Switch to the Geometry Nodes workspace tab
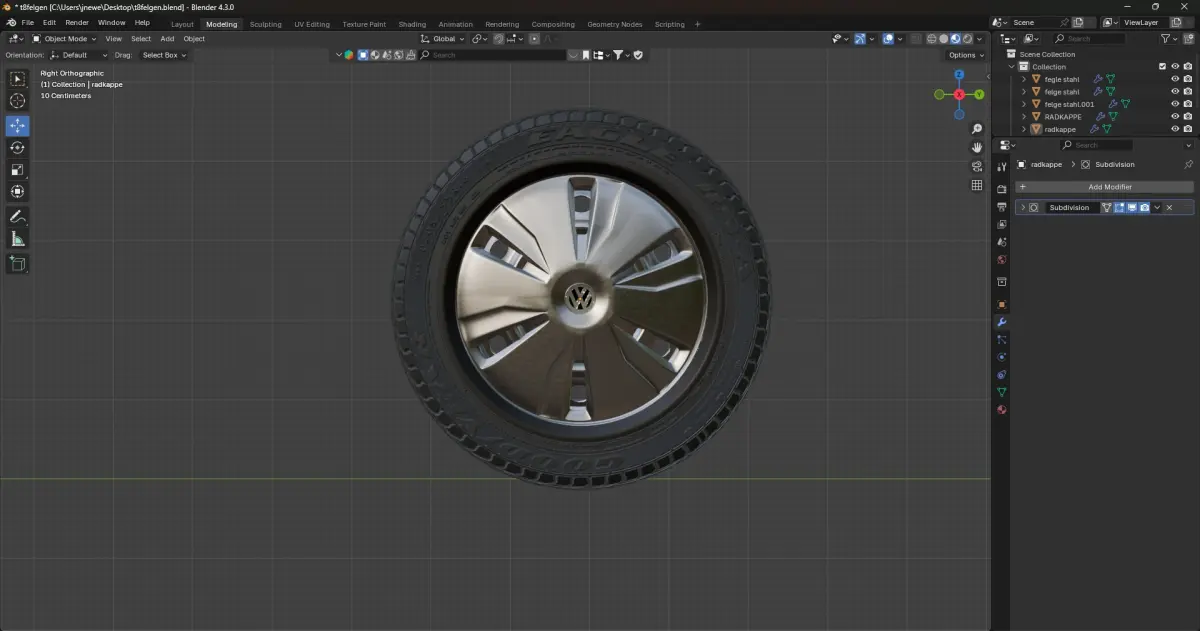This screenshot has height=631, width=1200. click(x=615, y=24)
